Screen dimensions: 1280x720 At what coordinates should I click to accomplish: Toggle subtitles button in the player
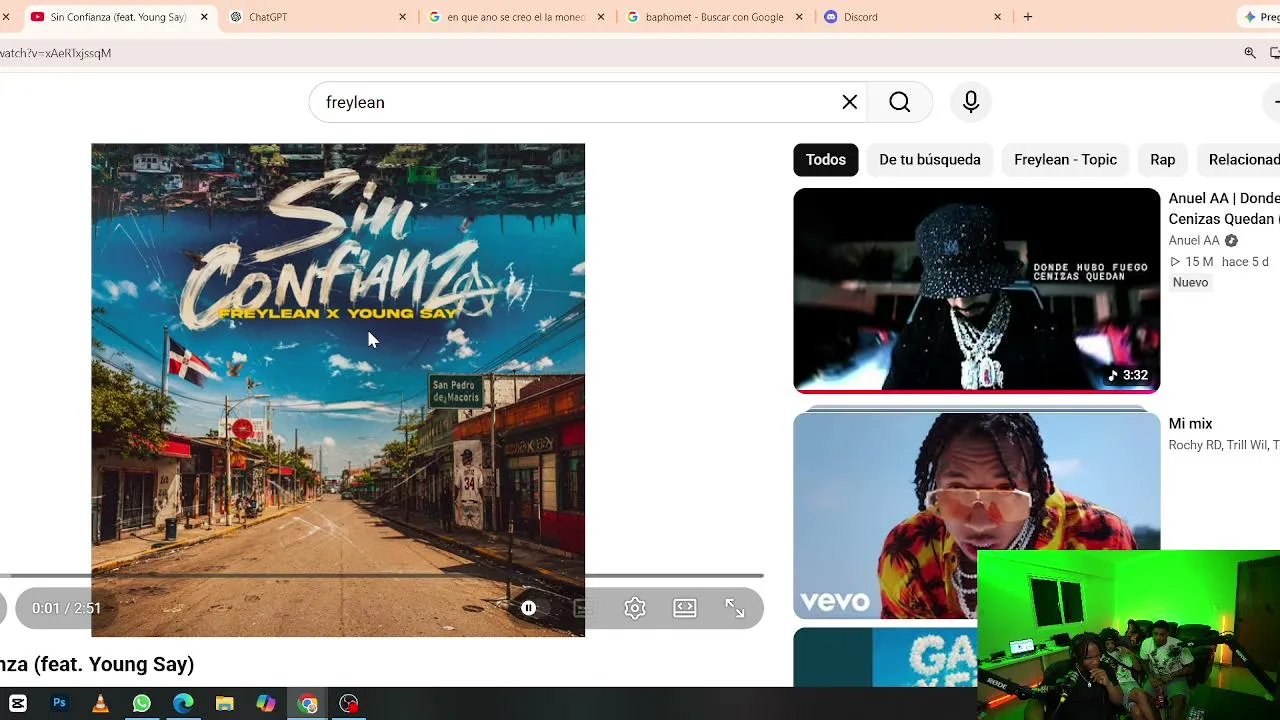tap(585, 608)
